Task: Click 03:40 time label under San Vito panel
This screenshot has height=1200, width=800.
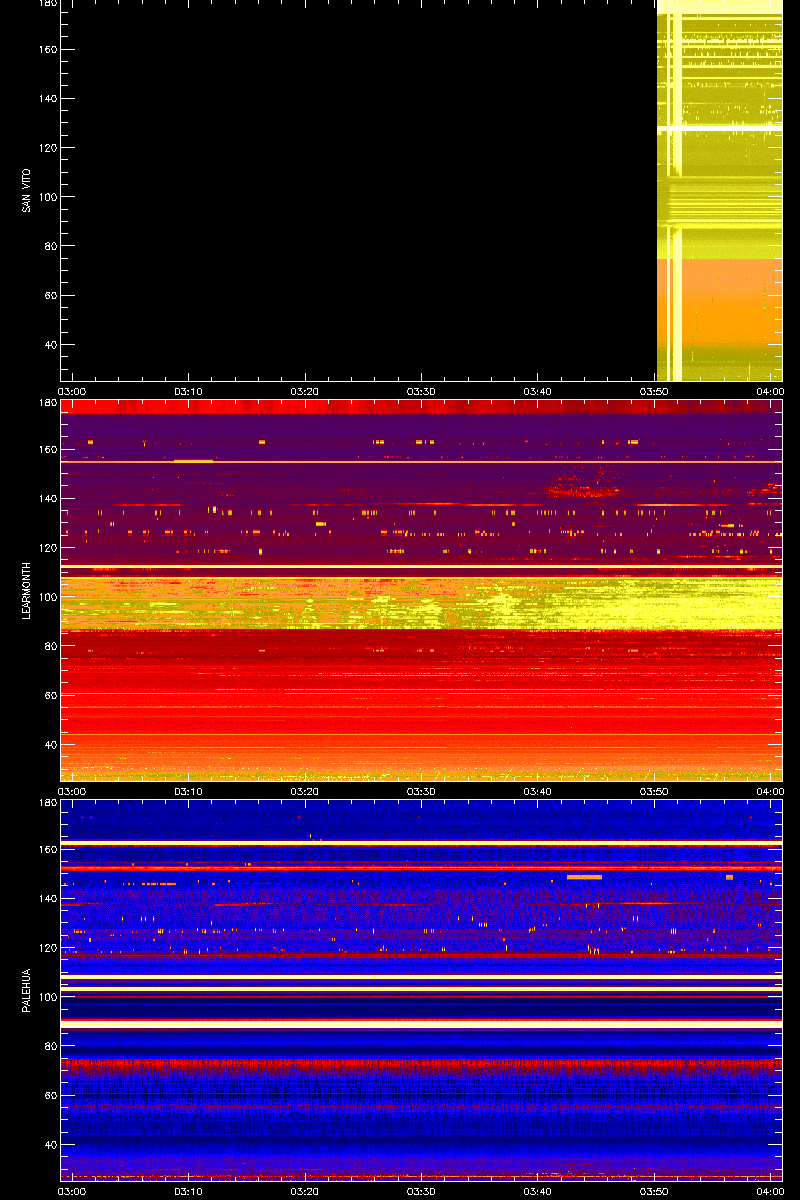Action: tap(538, 392)
